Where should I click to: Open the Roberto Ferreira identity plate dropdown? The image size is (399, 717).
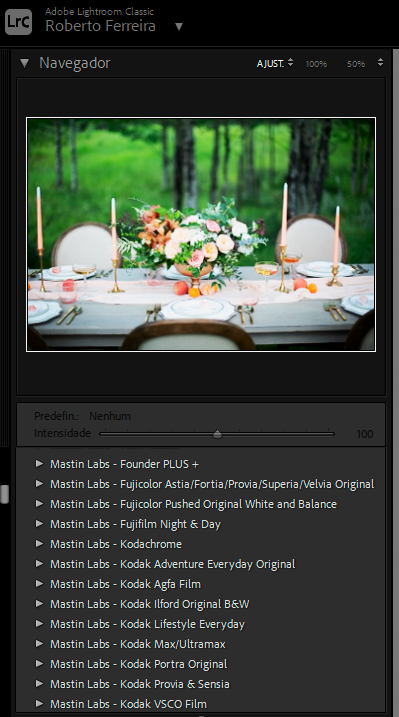click(x=179, y=27)
